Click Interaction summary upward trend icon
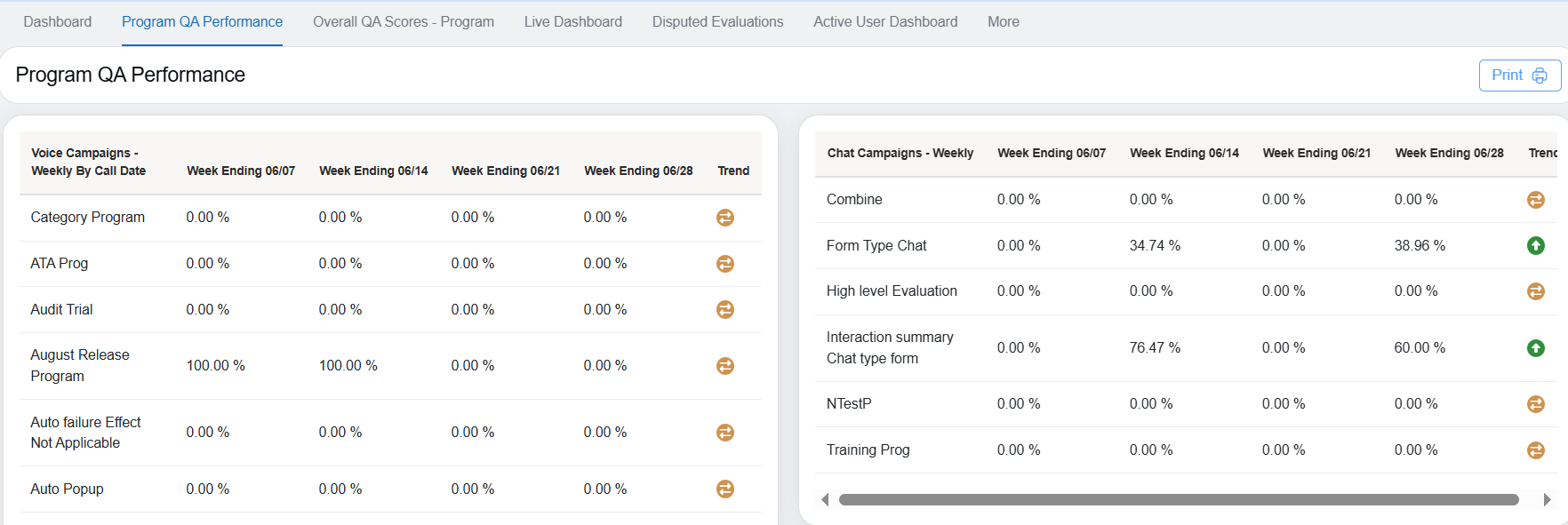The height and width of the screenshot is (525, 1568). tap(1535, 348)
